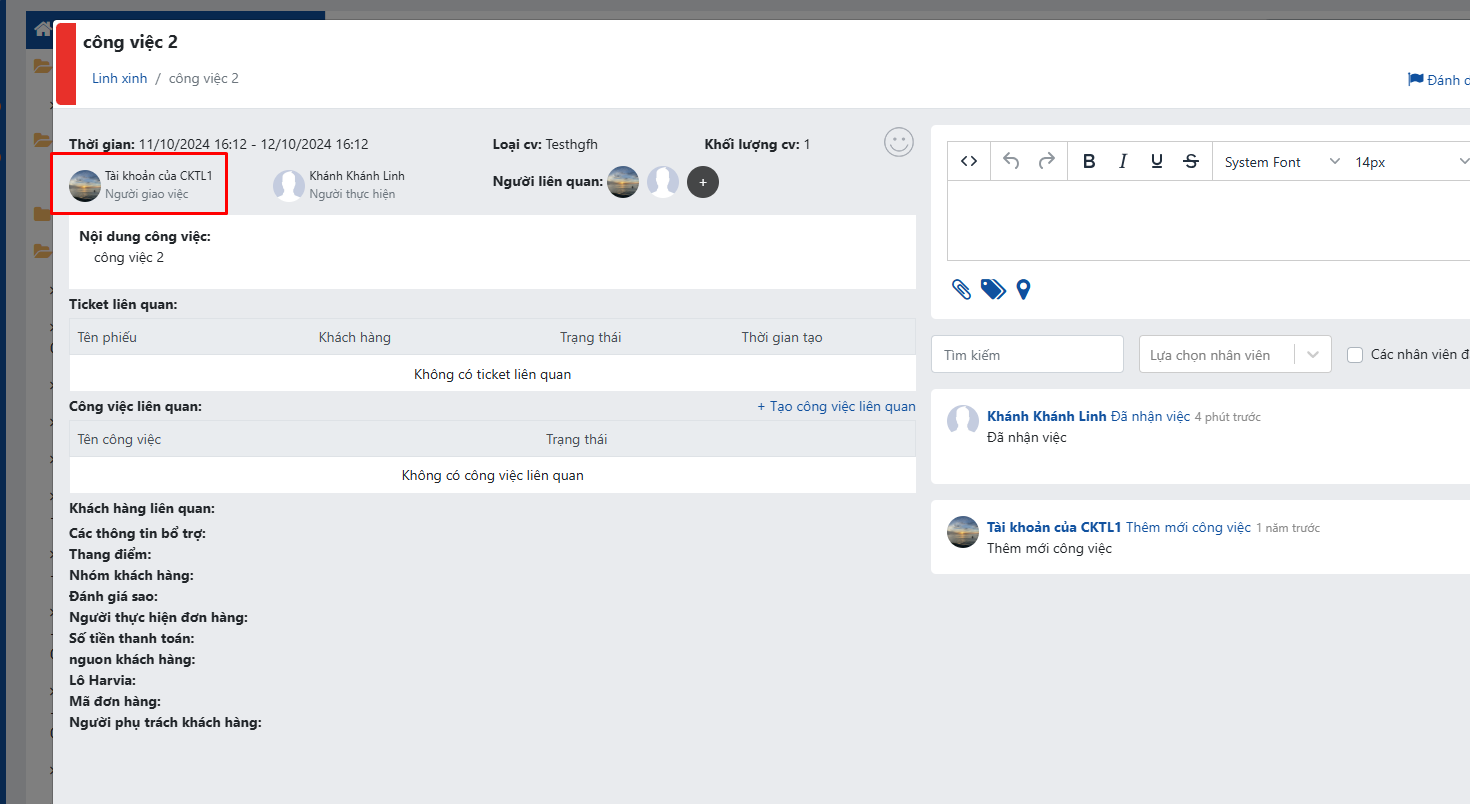Screen dimensions: 1470x804
Task: Click the smiley face rating icon
Action: pos(899,143)
